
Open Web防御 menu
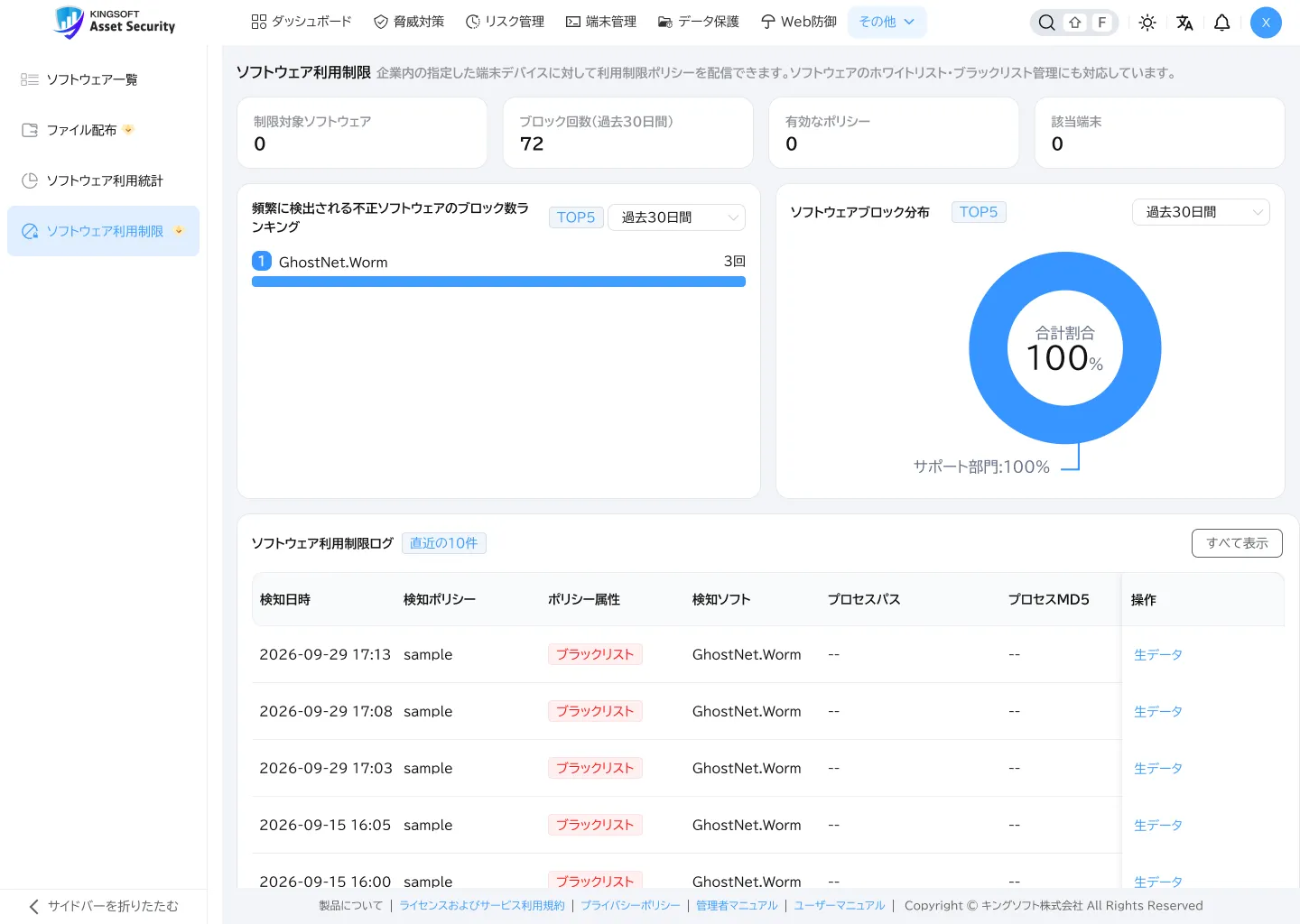click(x=799, y=22)
